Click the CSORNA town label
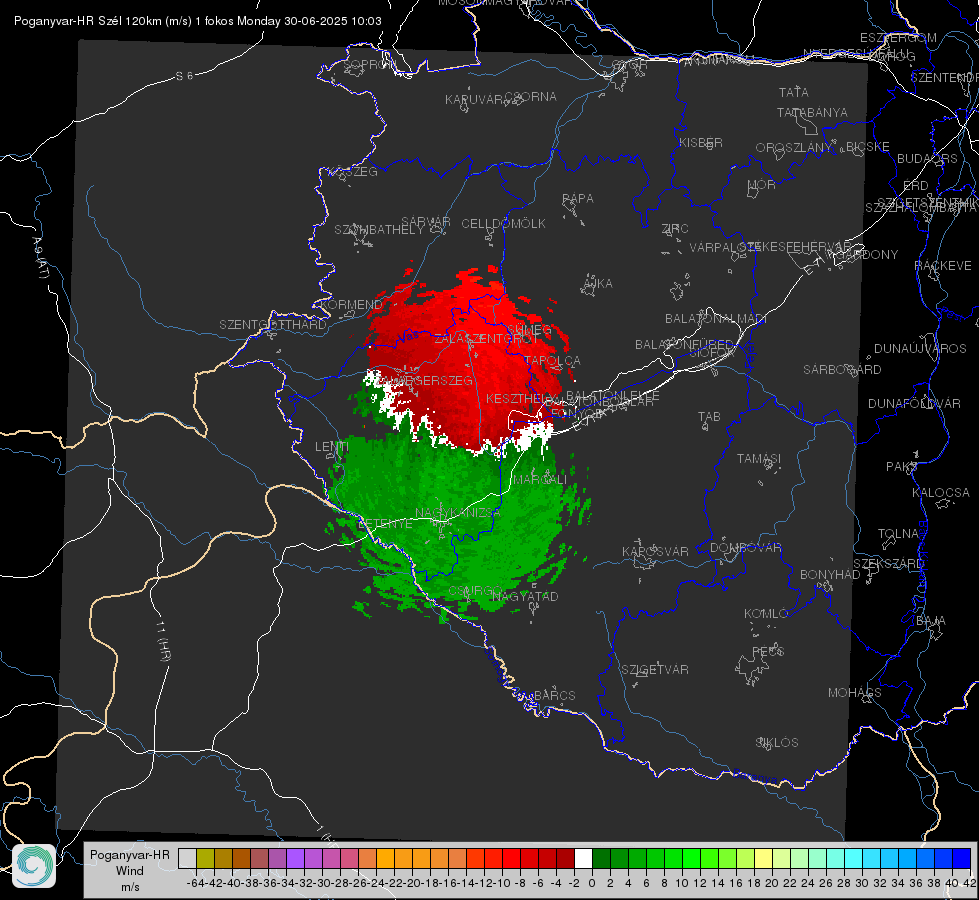Viewport: 979px width, 900px height. click(x=531, y=97)
